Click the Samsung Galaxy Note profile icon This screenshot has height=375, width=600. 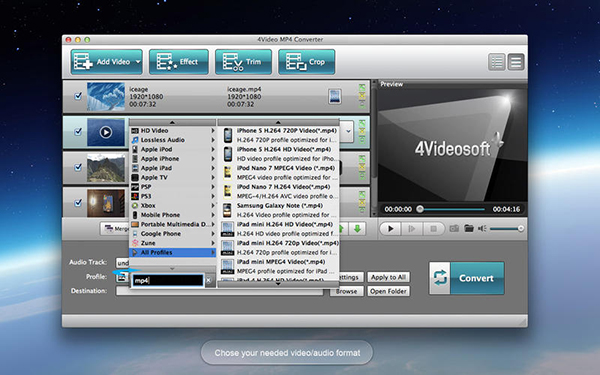(227, 210)
